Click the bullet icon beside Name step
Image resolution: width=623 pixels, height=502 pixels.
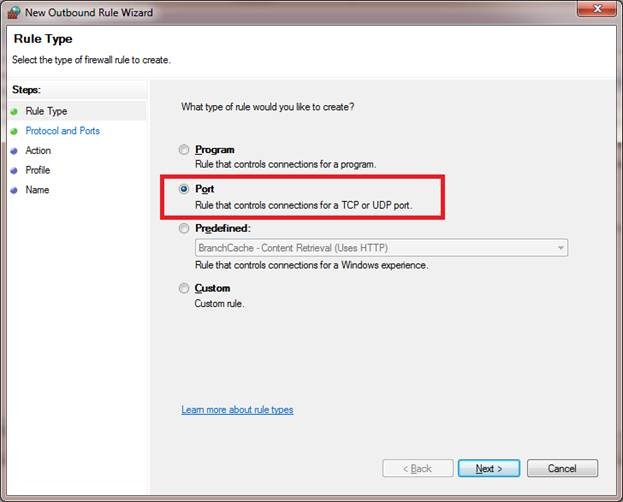[14, 190]
